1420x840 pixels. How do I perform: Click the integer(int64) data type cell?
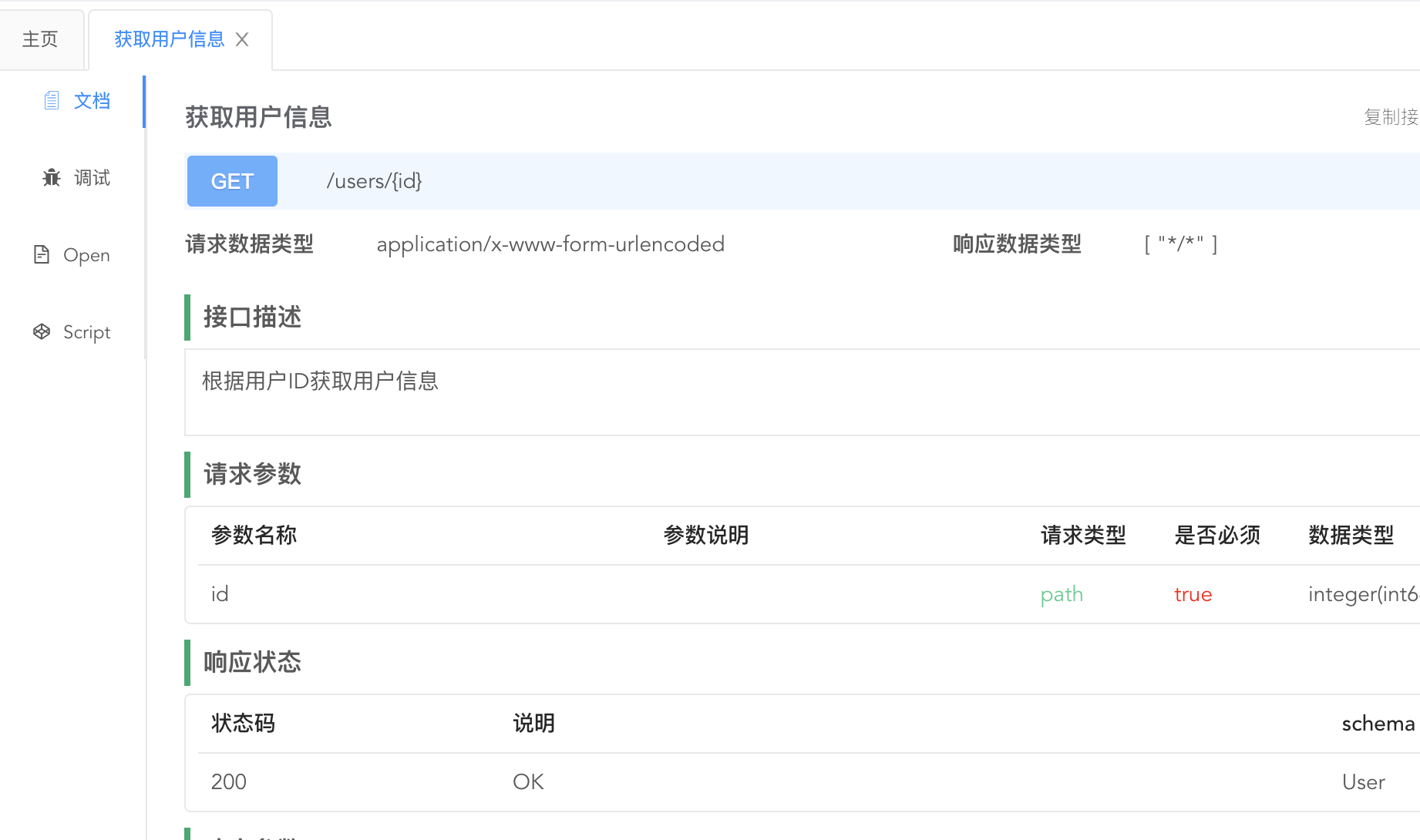click(1364, 594)
